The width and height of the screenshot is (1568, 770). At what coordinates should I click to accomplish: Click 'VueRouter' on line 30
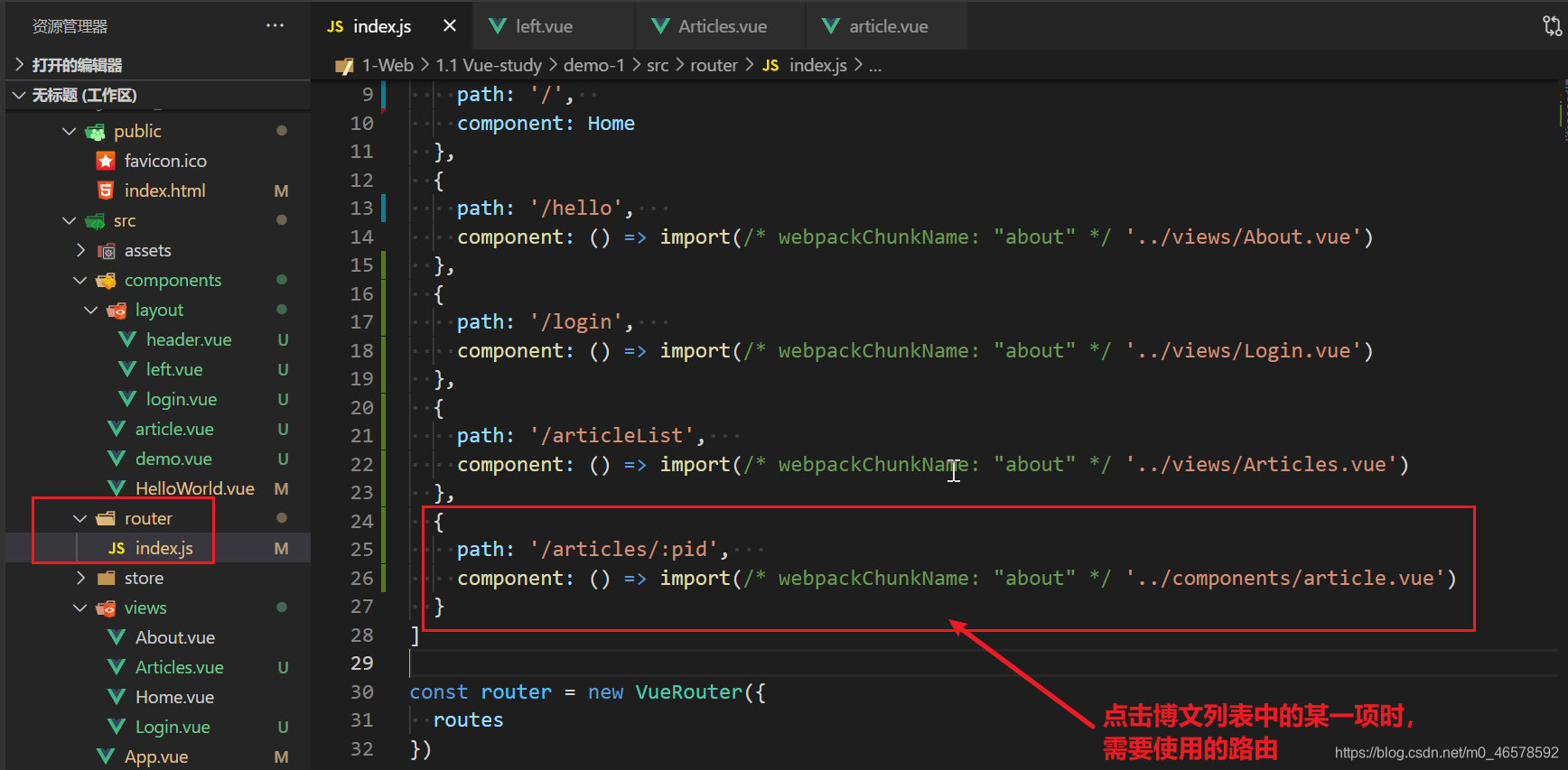(x=688, y=692)
